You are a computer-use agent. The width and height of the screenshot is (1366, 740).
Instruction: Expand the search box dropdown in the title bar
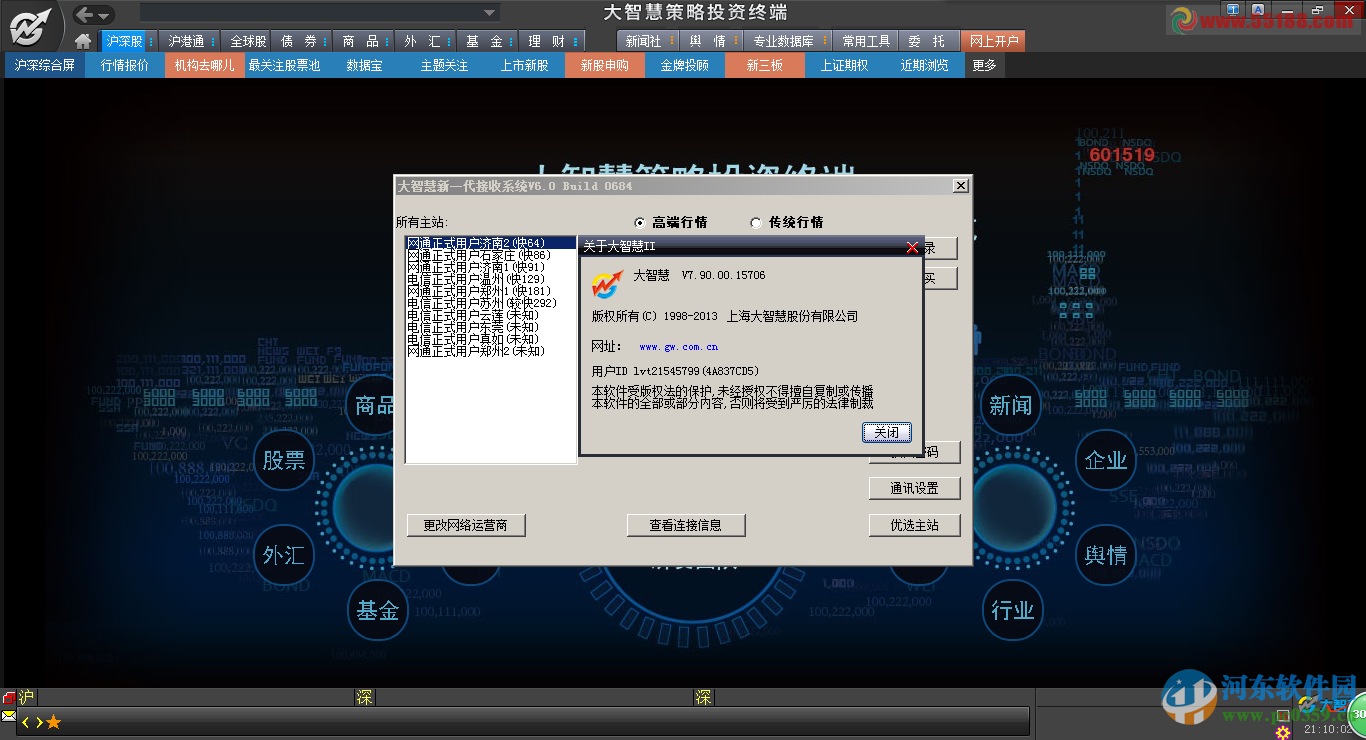coord(490,13)
